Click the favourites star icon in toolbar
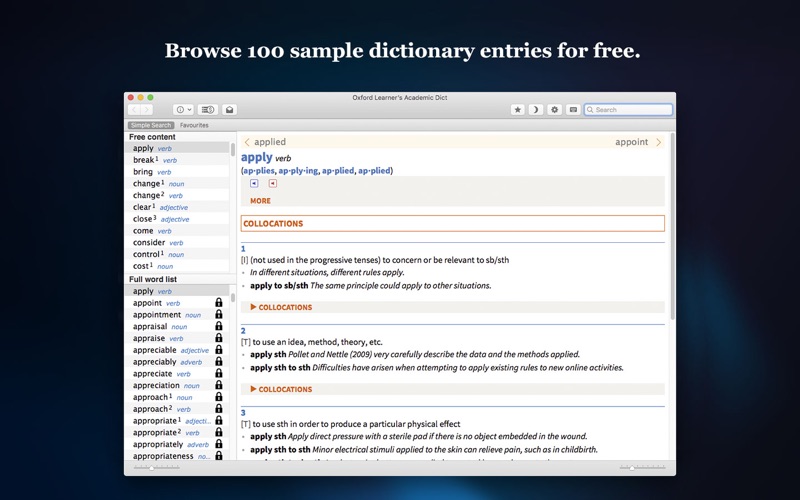This screenshot has height=500, width=800. [517, 110]
